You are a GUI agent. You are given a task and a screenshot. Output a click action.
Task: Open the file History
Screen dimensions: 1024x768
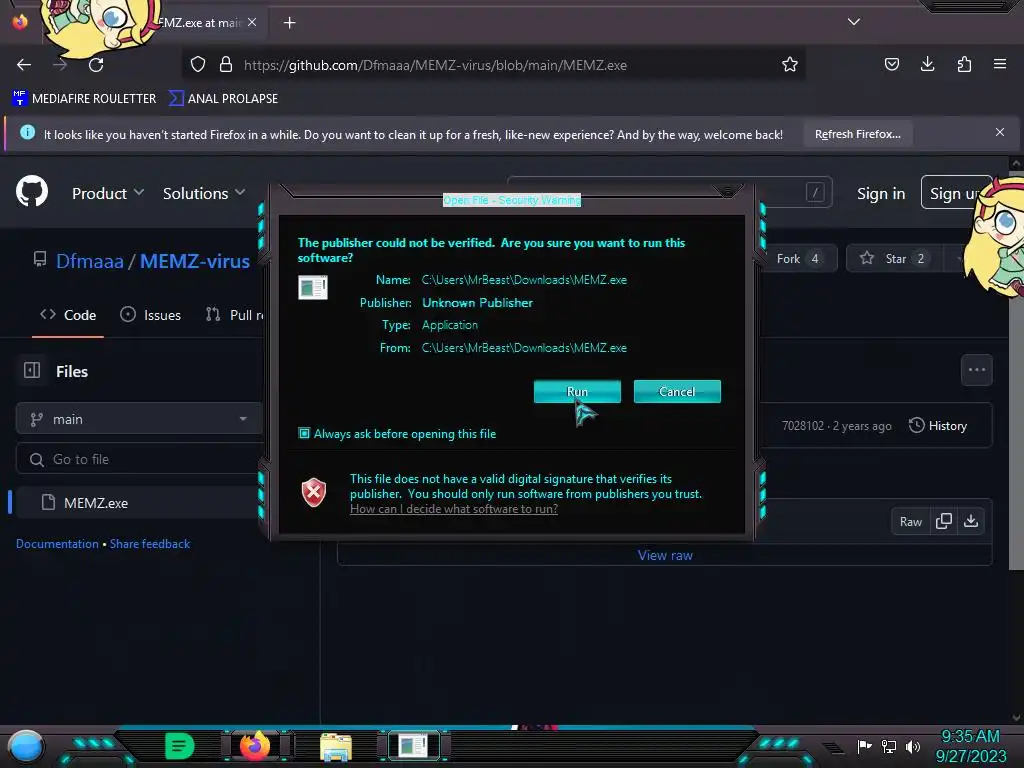(937, 425)
